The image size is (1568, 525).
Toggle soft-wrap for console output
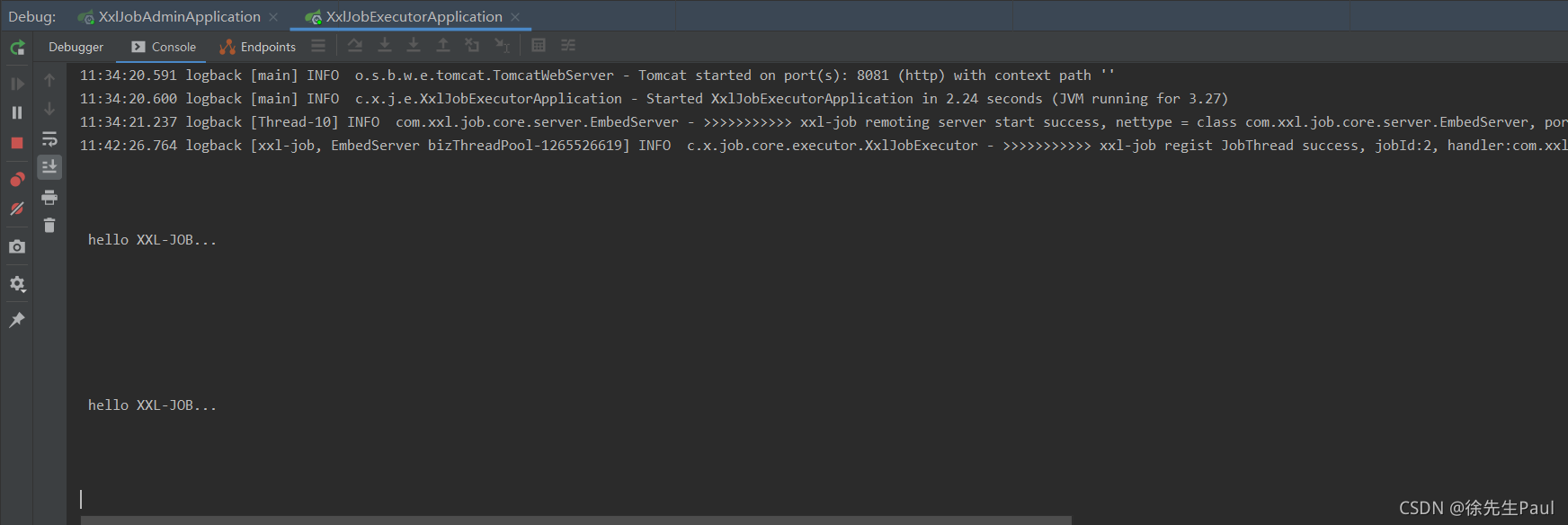[49, 138]
